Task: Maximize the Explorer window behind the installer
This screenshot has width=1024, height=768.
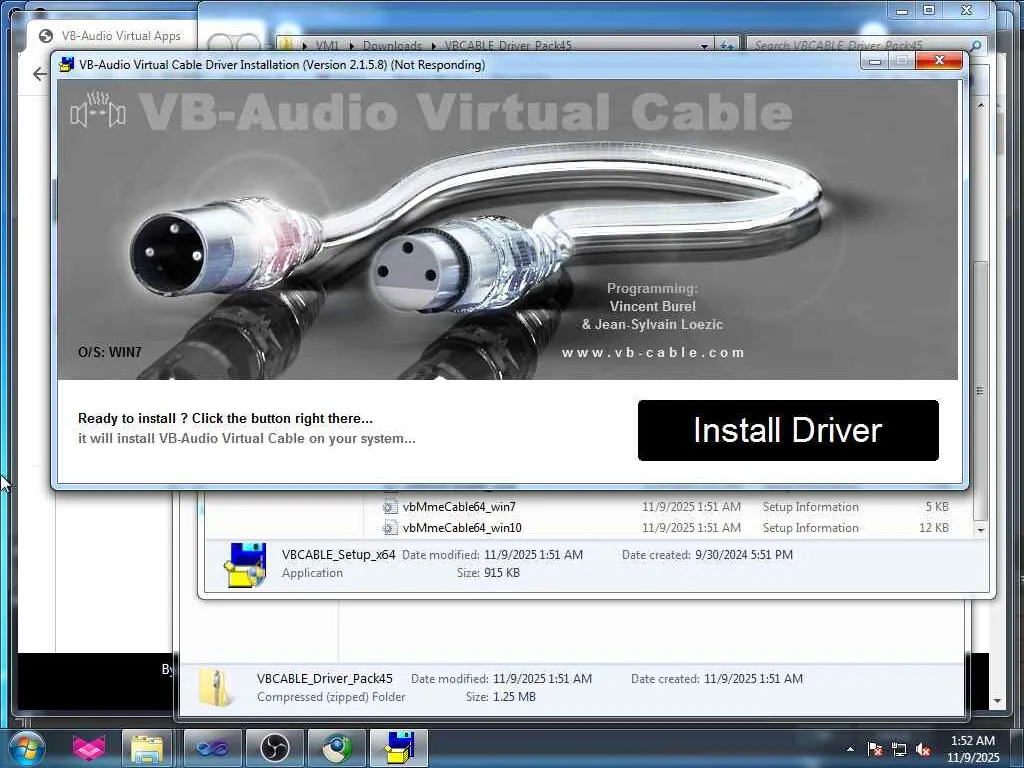Action: pos(929,10)
